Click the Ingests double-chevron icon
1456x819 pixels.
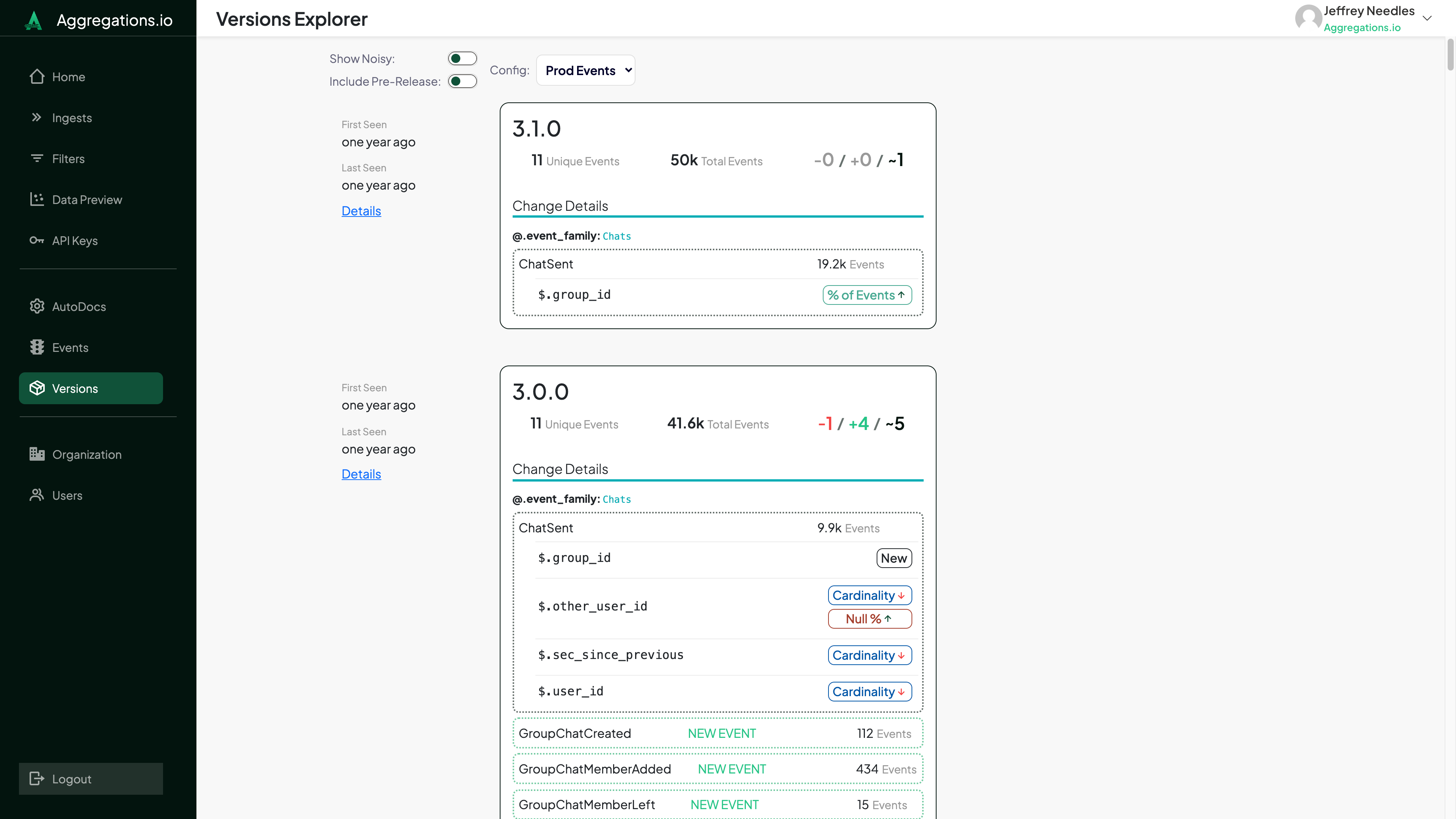click(37, 118)
